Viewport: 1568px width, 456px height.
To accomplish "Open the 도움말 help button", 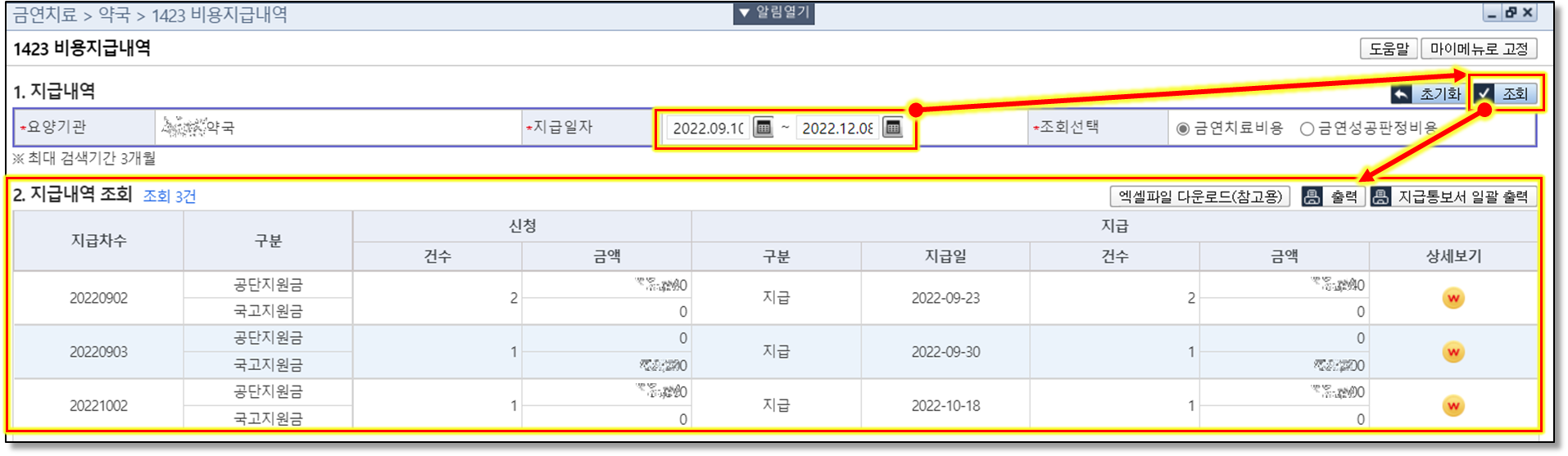I will pos(1389,49).
